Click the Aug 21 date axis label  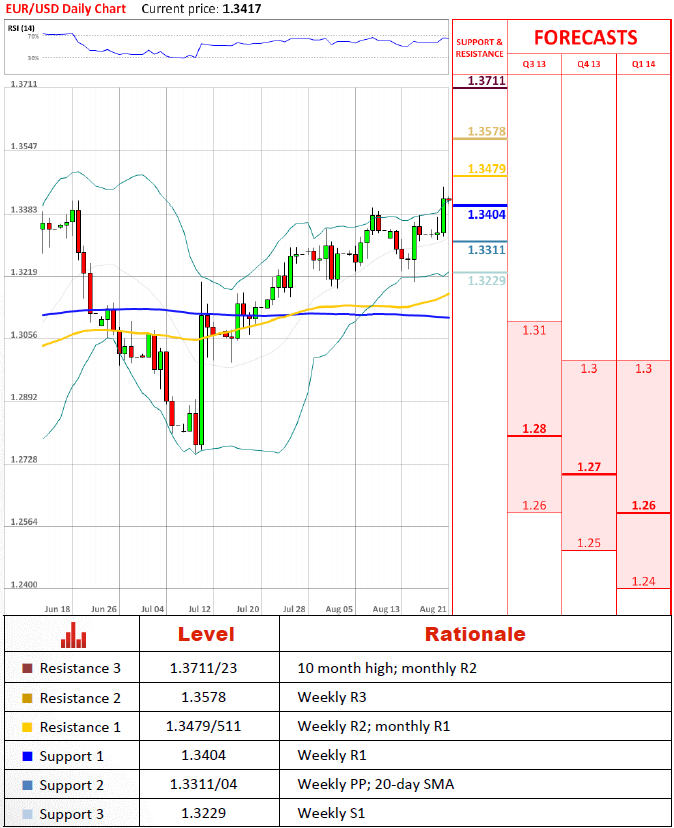(x=433, y=609)
